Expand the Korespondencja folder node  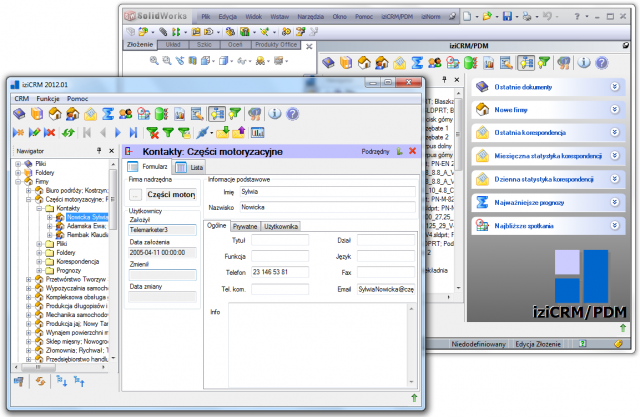pos(39,262)
